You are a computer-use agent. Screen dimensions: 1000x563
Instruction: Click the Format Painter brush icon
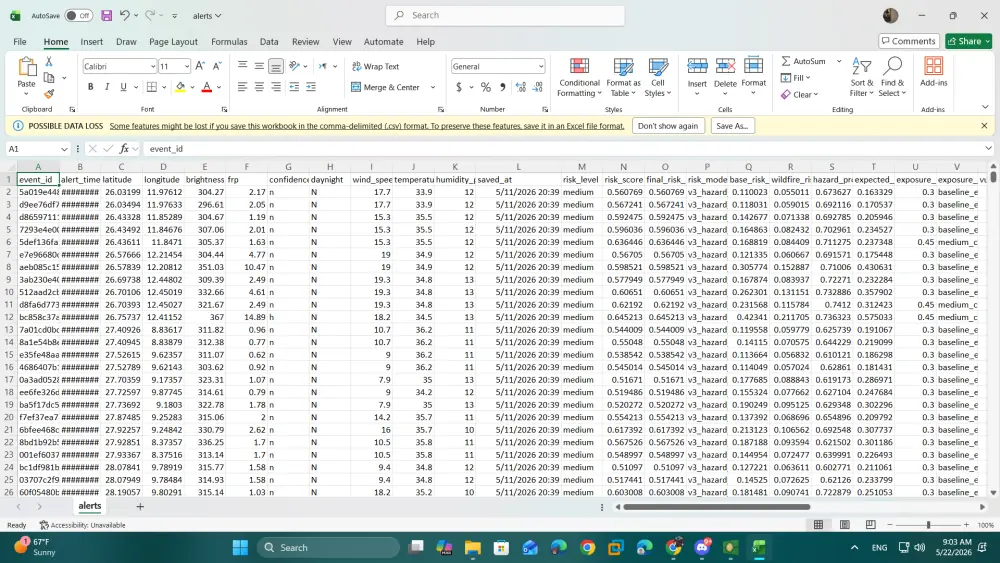click(48, 94)
